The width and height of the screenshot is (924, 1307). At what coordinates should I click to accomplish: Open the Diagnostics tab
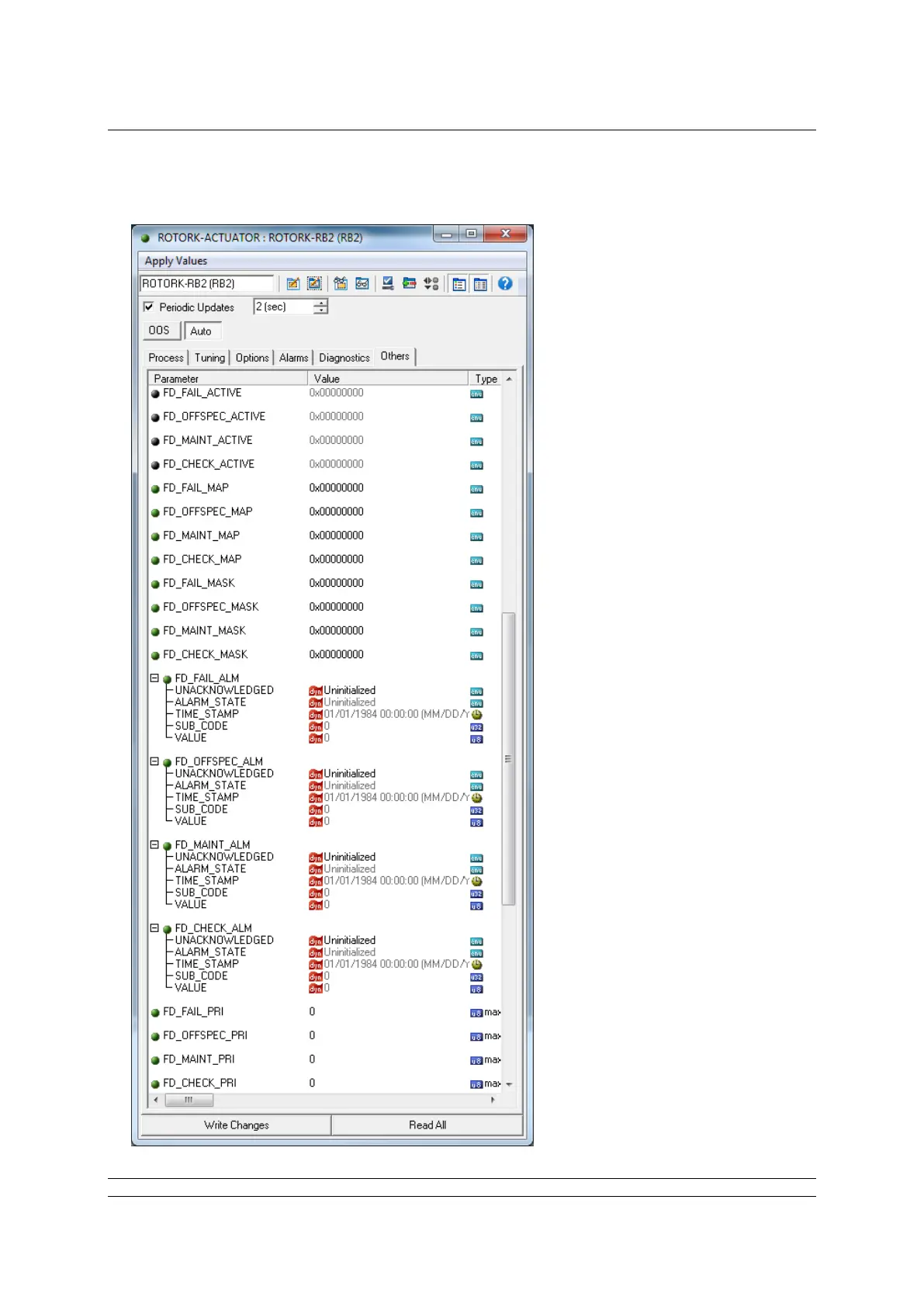click(x=344, y=358)
